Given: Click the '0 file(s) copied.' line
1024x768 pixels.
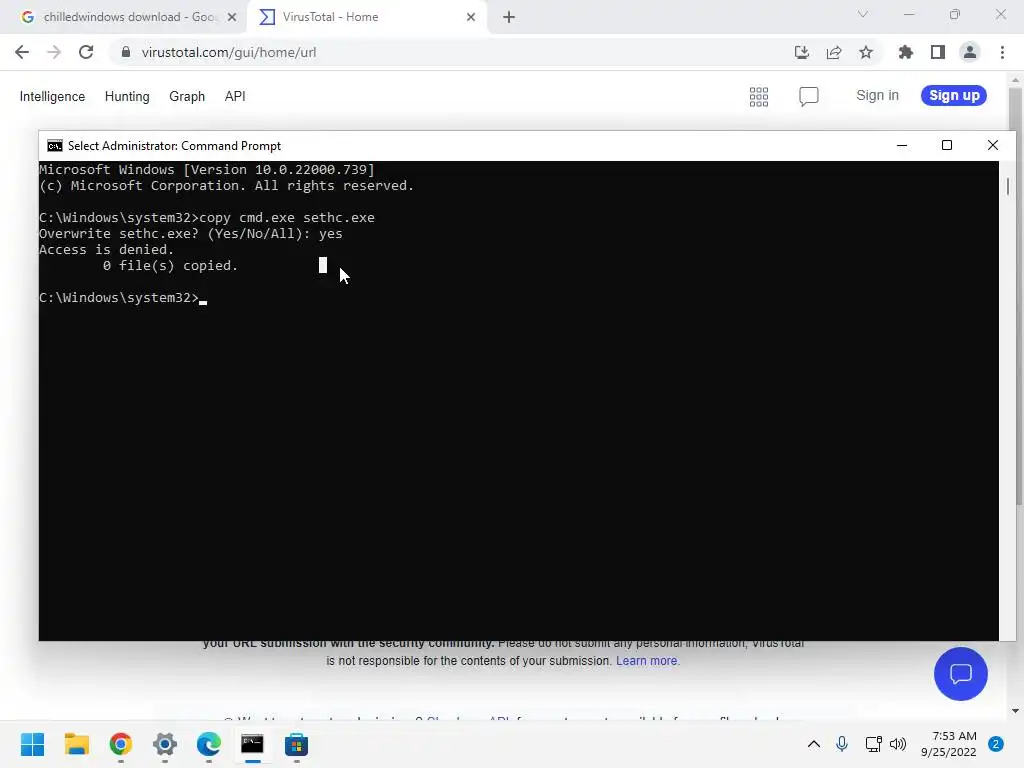Looking at the screenshot, I should coord(170,266).
